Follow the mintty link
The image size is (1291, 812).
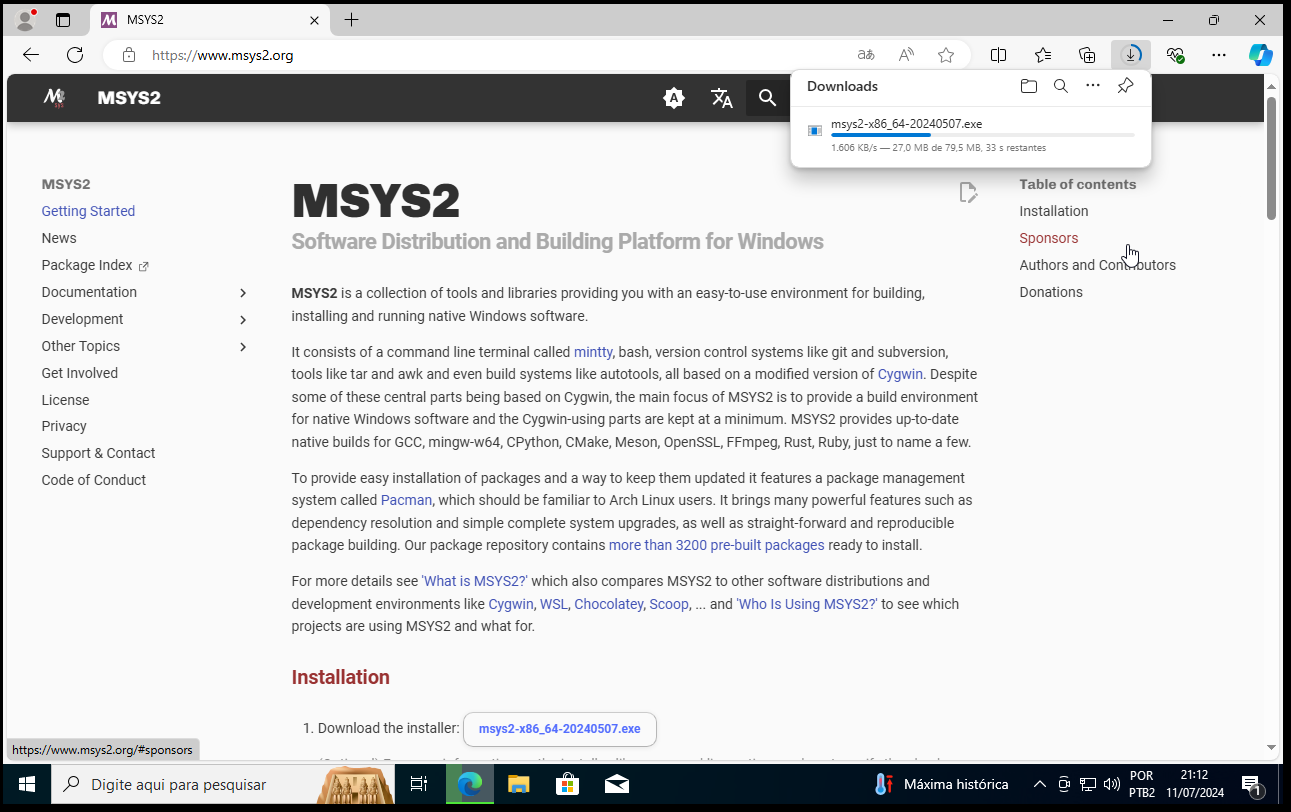click(x=593, y=352)
